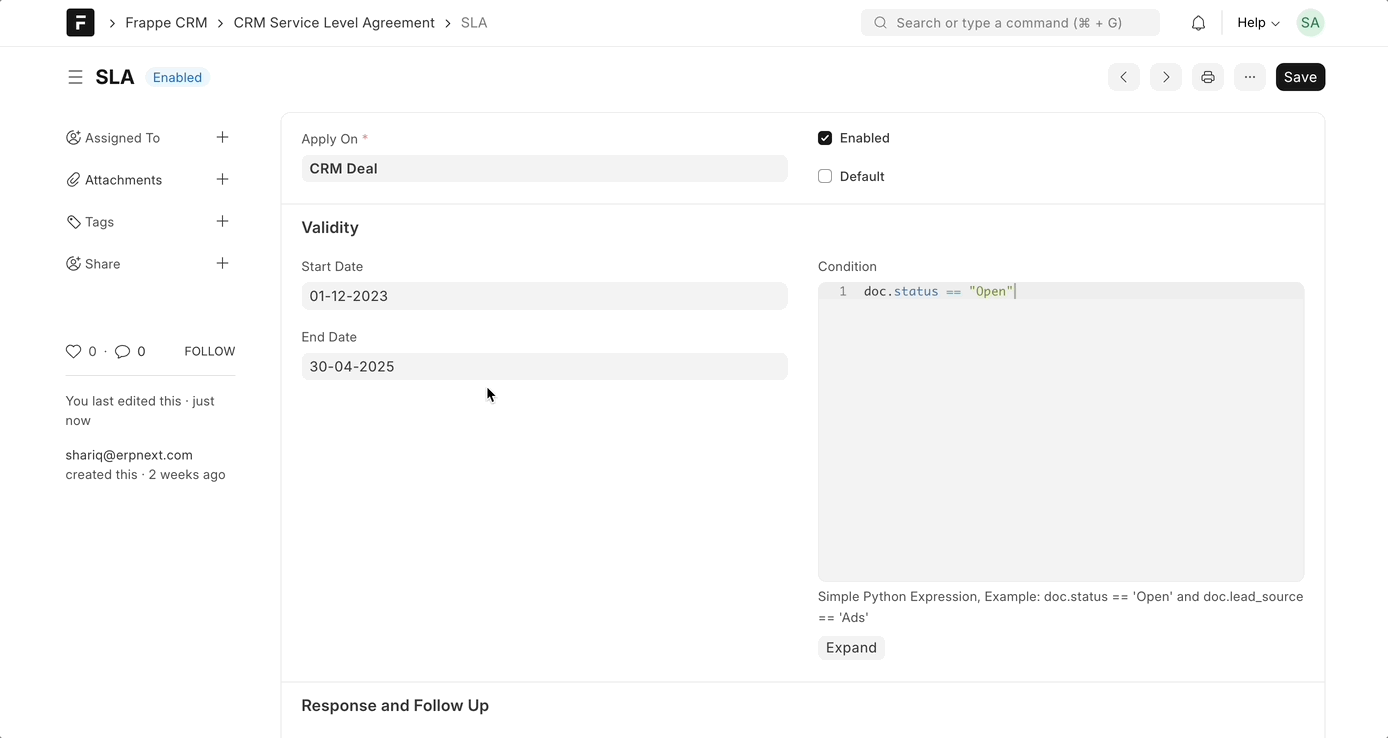This screenshot has width=1388, height=738.
Task: Open the notifications bell
Action: [x=1198, y=23]
